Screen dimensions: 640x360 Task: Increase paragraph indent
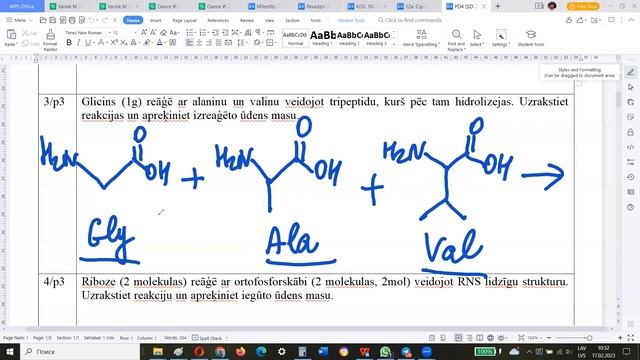[225, 32]
